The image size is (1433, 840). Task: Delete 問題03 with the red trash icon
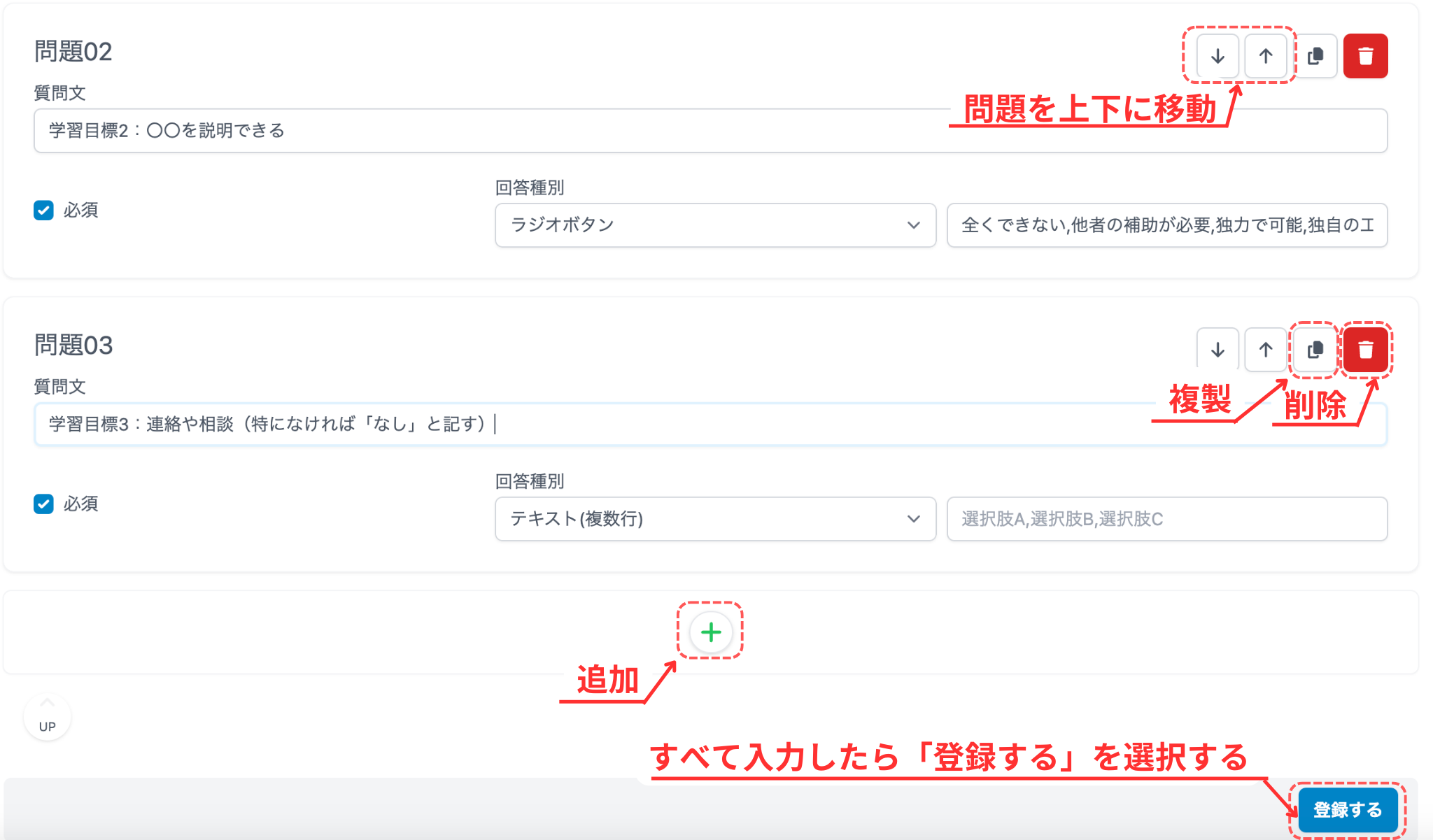click(1366, 350)
